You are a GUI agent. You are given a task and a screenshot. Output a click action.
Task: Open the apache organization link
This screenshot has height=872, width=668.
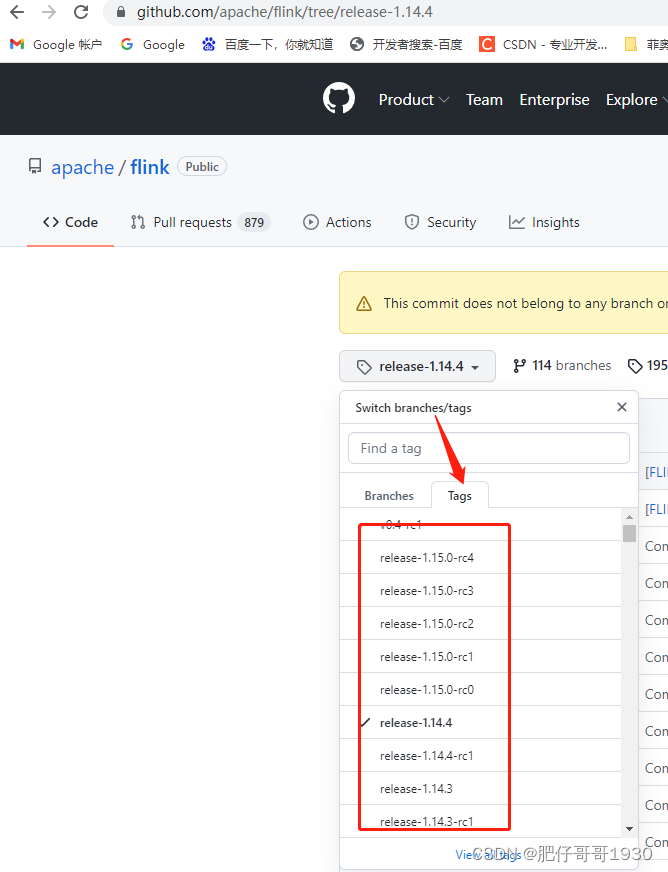click(82, 167)
